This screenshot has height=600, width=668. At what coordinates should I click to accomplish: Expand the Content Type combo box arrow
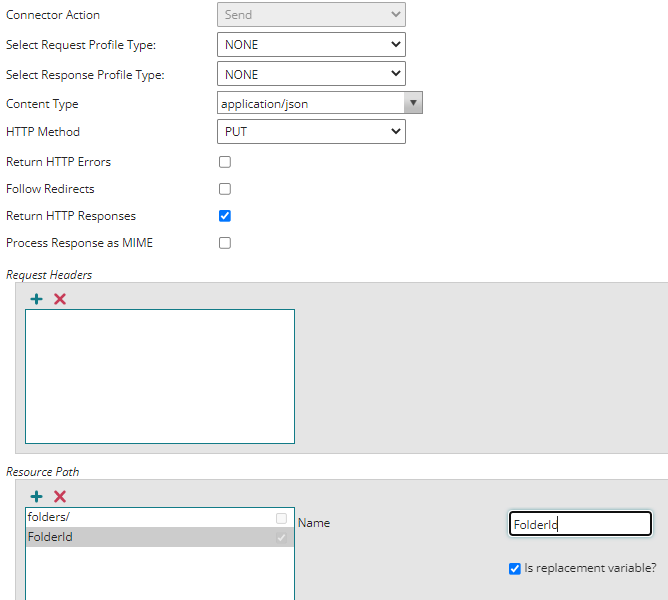pyautogui.click(x=413, y=103)
